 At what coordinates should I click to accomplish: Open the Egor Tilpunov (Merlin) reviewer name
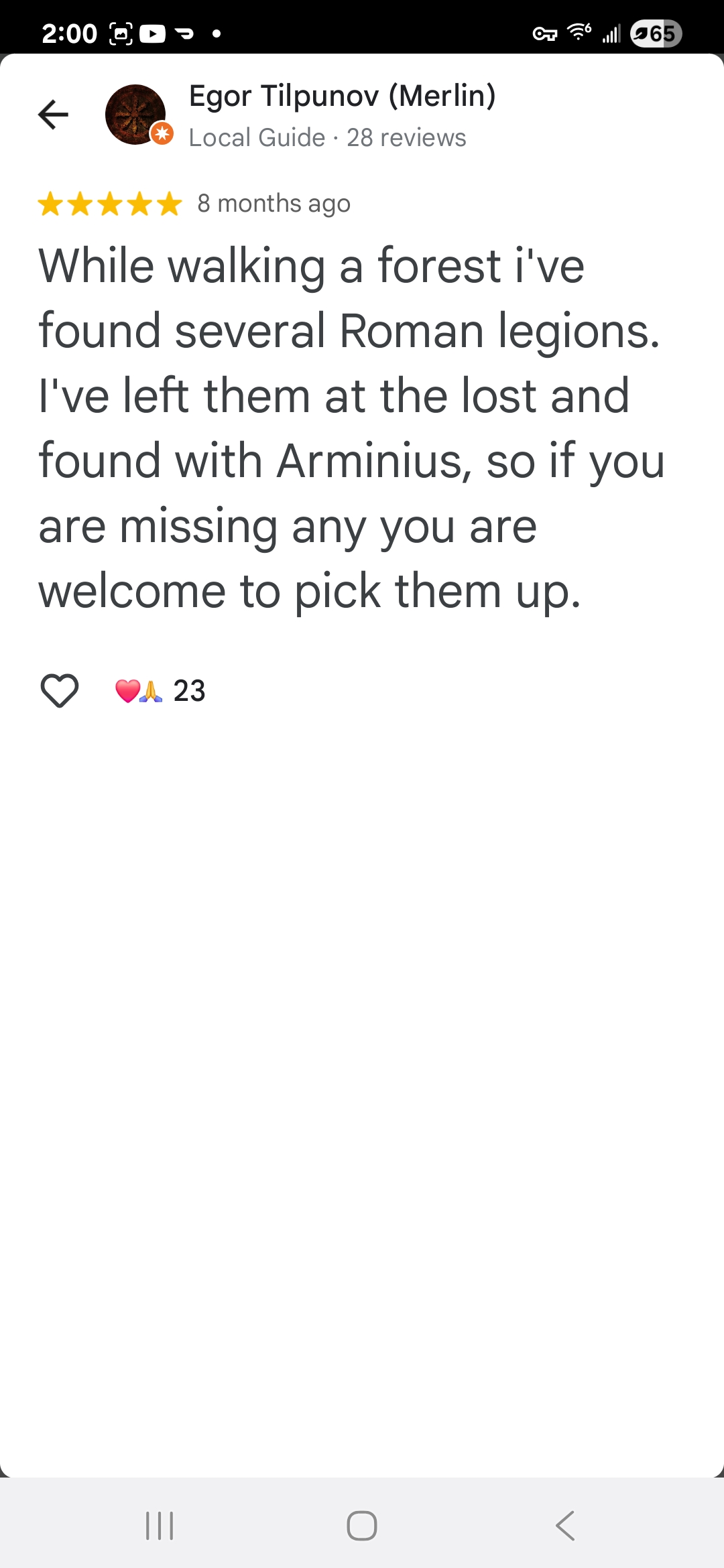(x=342, y=96)
